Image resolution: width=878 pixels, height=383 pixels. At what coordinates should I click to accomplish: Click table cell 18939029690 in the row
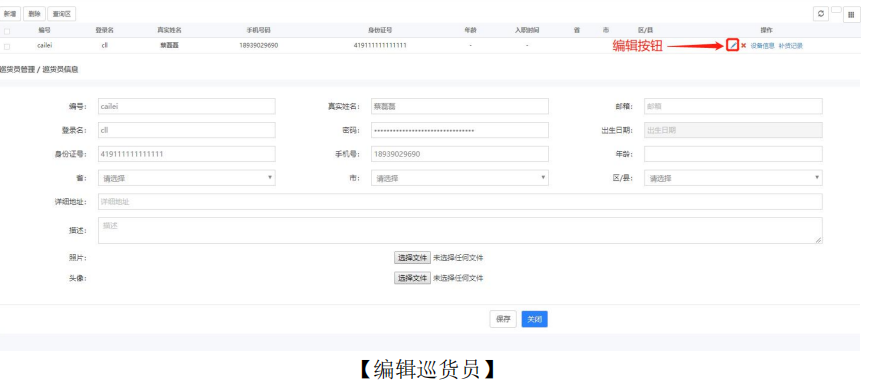(258, 46)
